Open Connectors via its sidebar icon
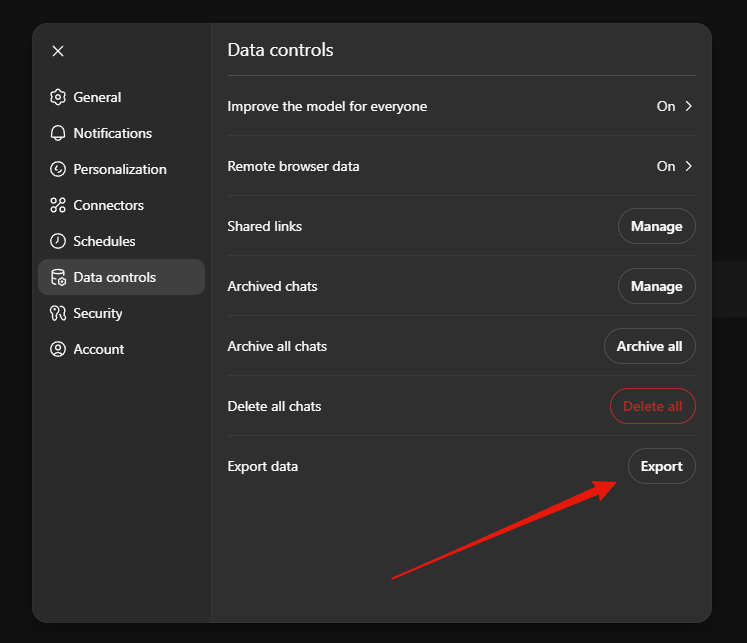 coord(57,205)
